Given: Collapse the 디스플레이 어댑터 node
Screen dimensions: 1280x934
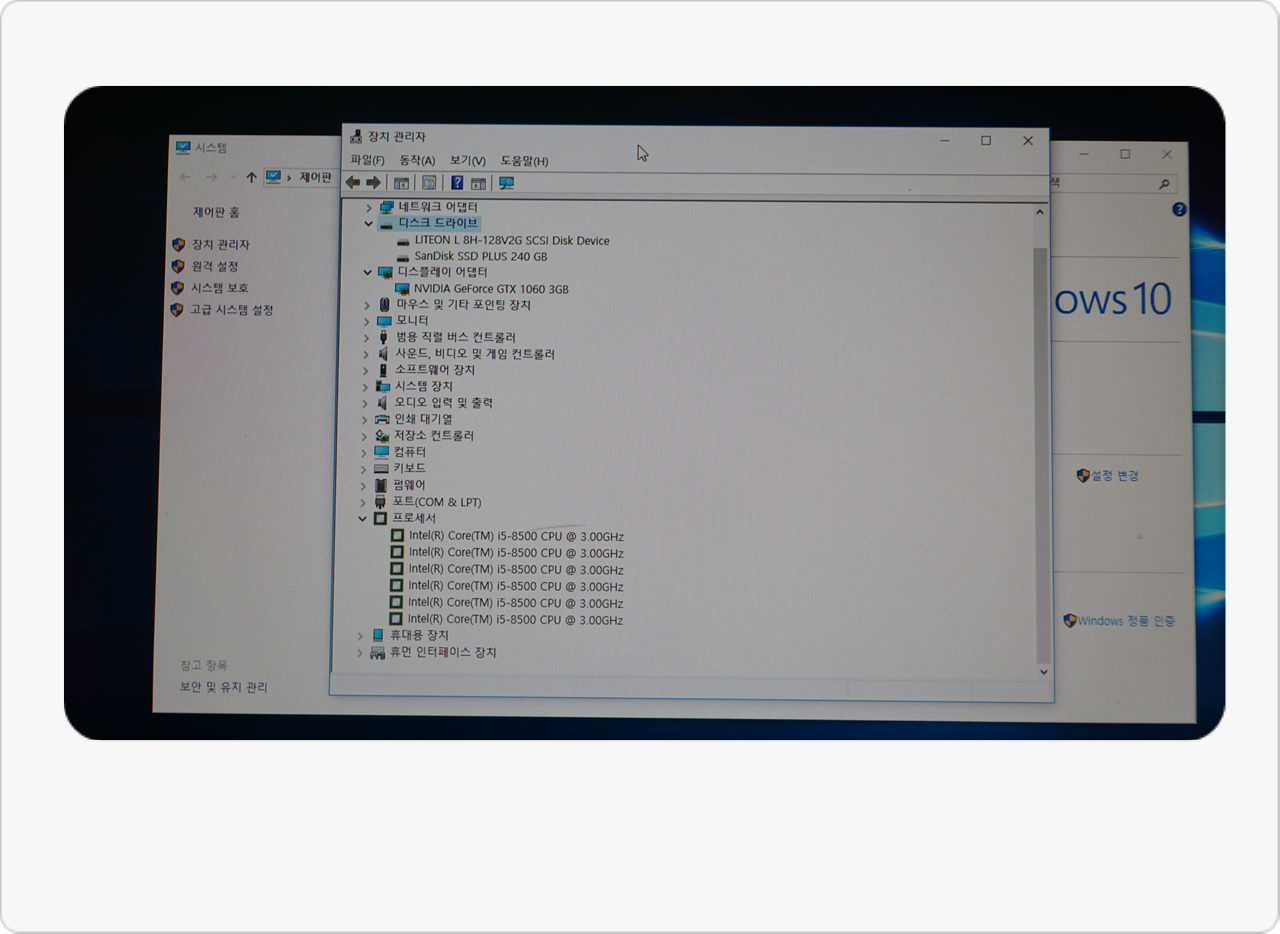Looking at the screenshot, I should tap(368, 273).
